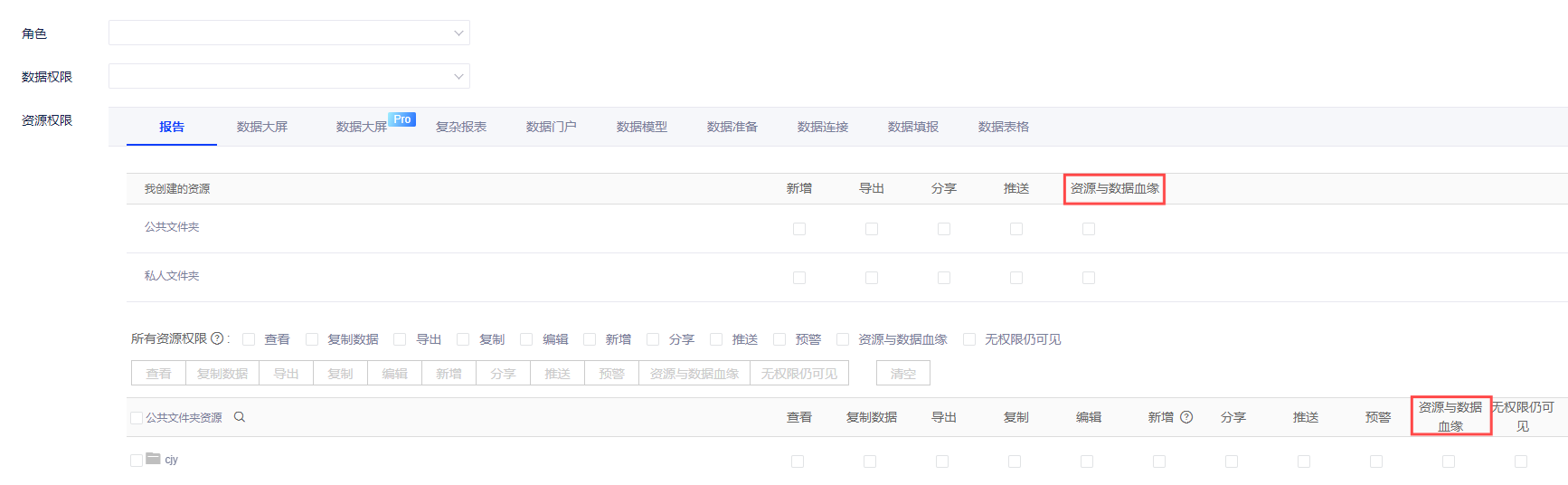Click the help icon beside 所有资源权限
The height and width of the screenshot is (485, 1568).
[217, 338]
